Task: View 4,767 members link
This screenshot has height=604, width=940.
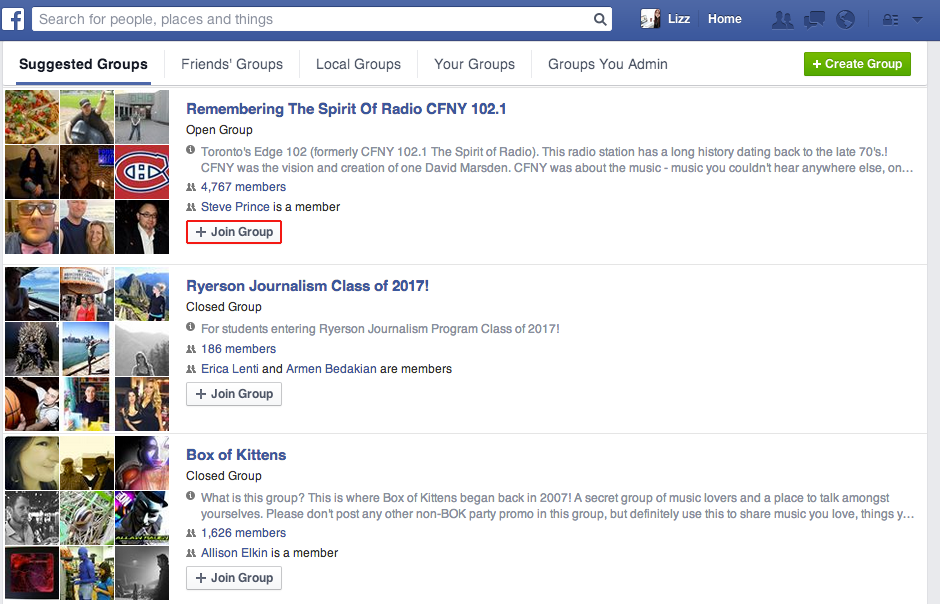Action: pos(243,187)
